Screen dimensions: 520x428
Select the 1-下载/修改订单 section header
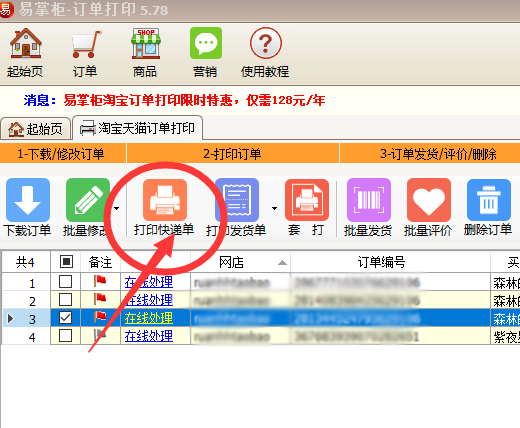(x=63, y=154)
